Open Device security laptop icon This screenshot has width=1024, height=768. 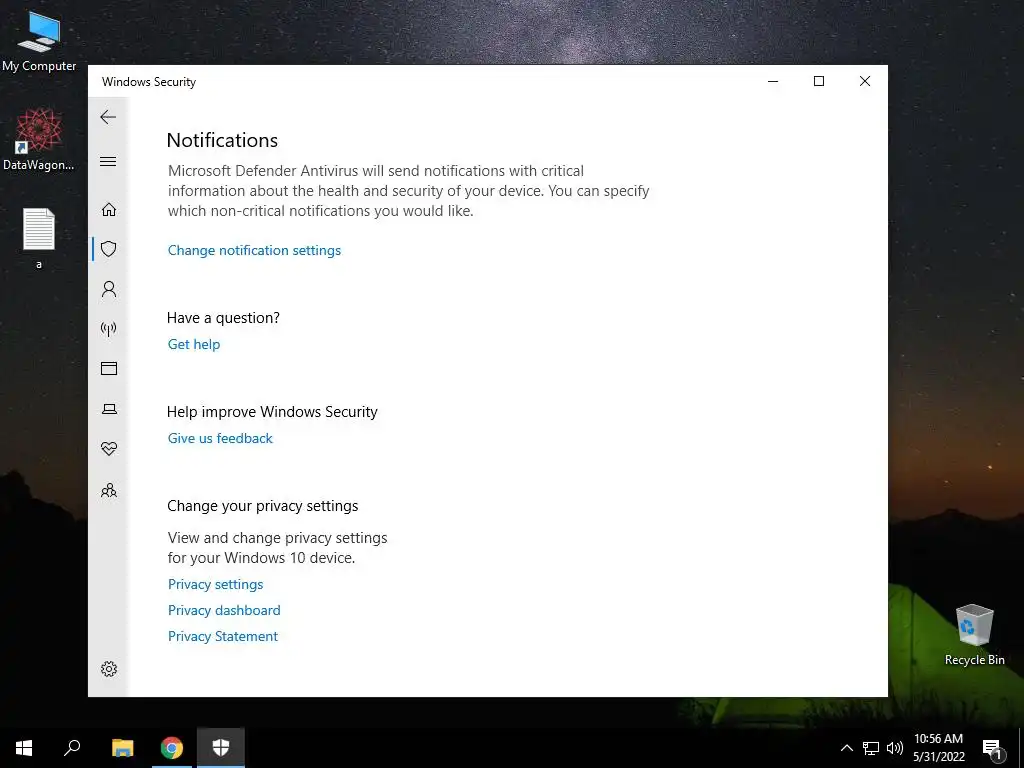pos(109,409)
